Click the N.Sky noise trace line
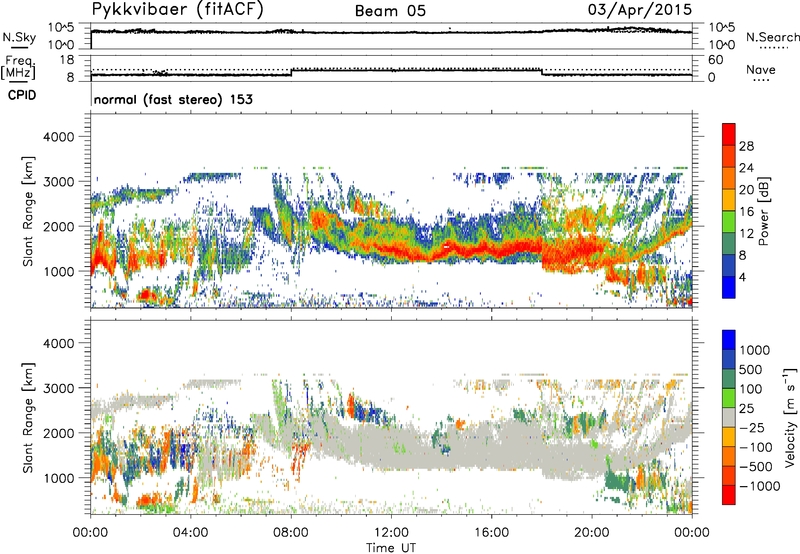 point(391,32)
